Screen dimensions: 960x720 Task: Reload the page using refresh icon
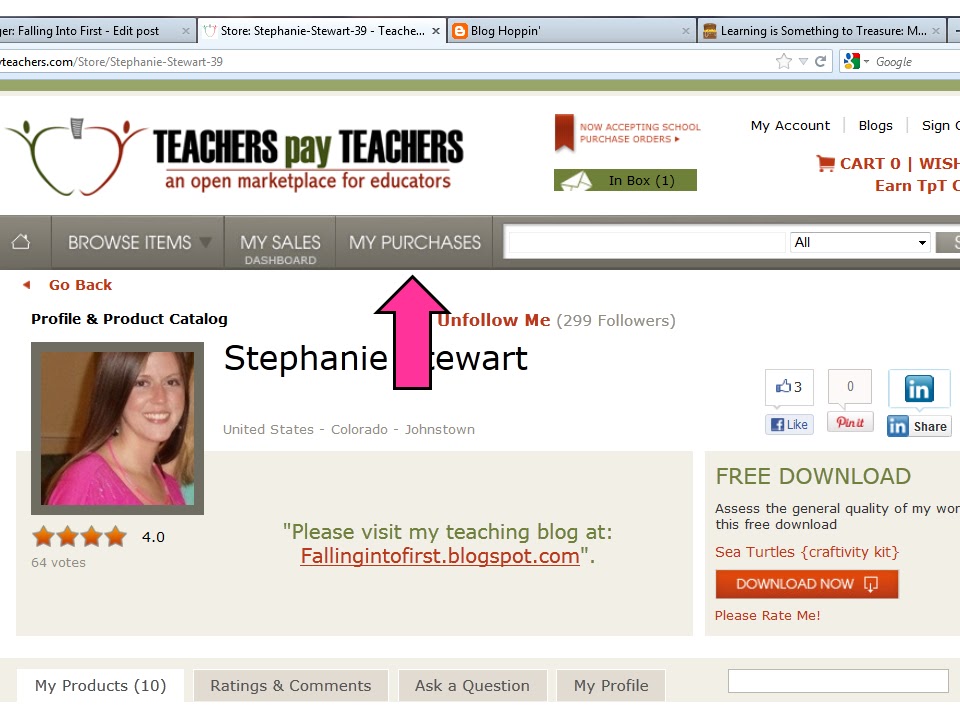(821, 61)
